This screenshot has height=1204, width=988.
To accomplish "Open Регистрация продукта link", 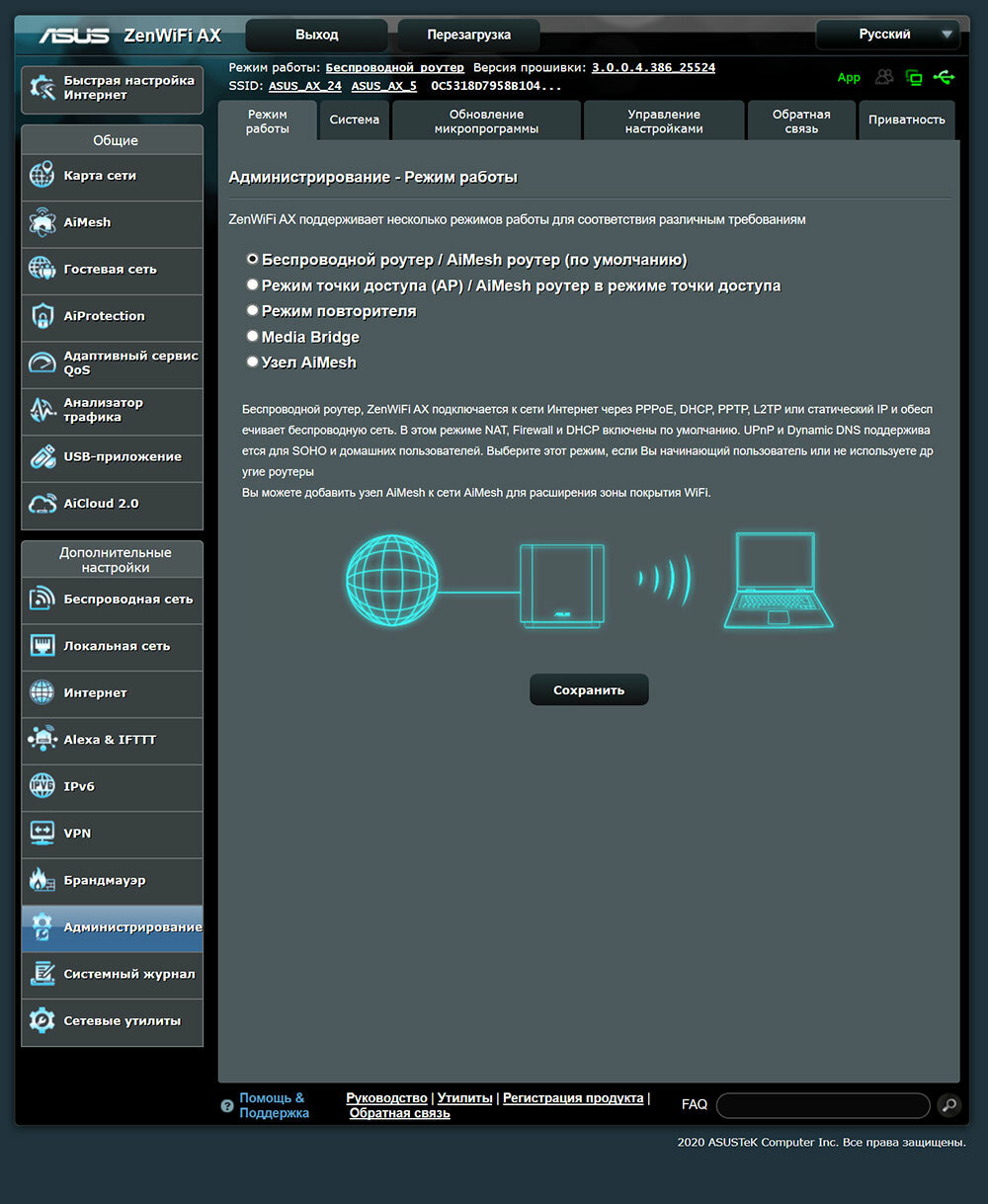I will (x=573, y=1098).
